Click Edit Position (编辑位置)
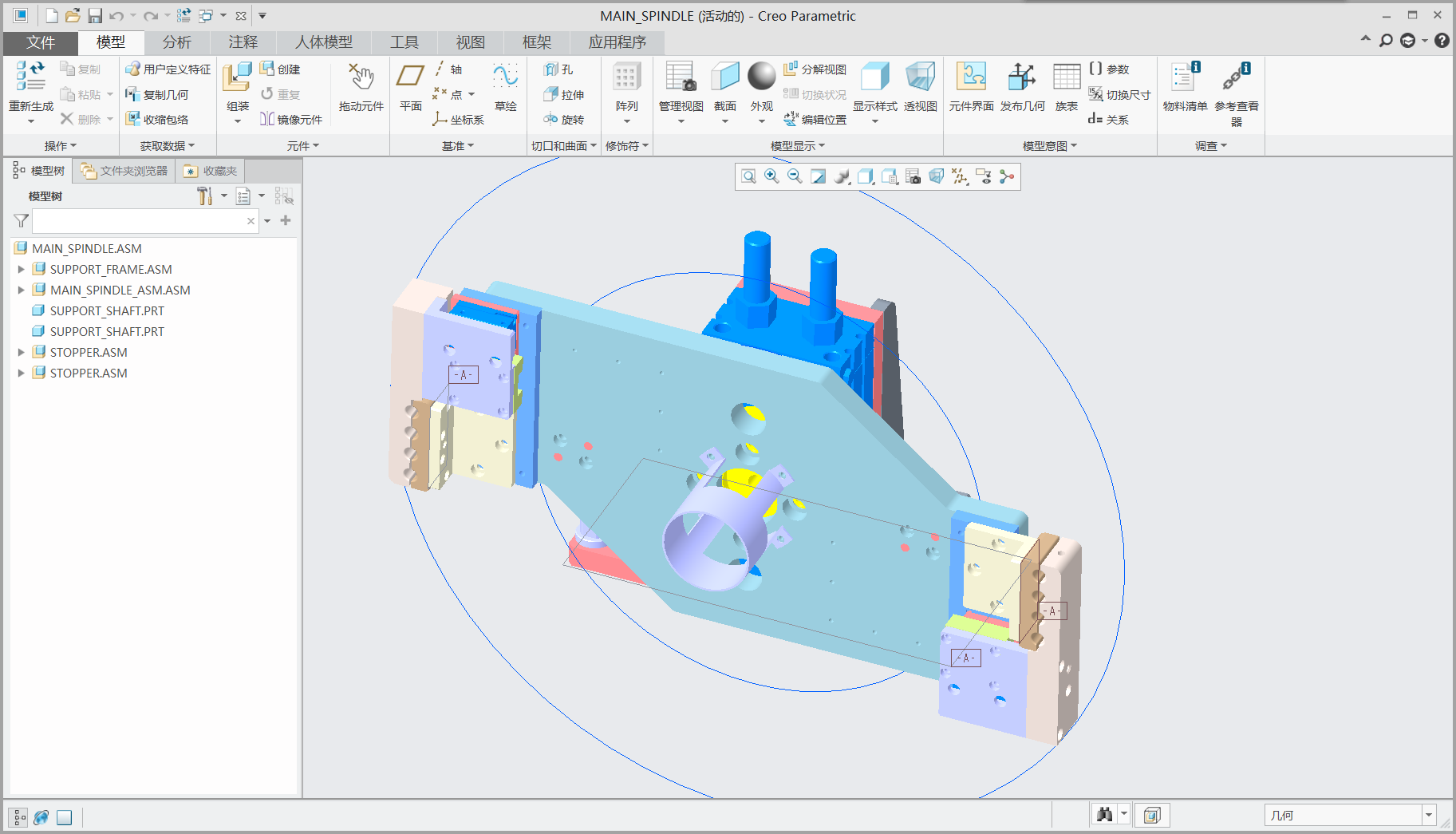Image resolution: width=1456 pixels, height=834 pixels. point(815,120)
